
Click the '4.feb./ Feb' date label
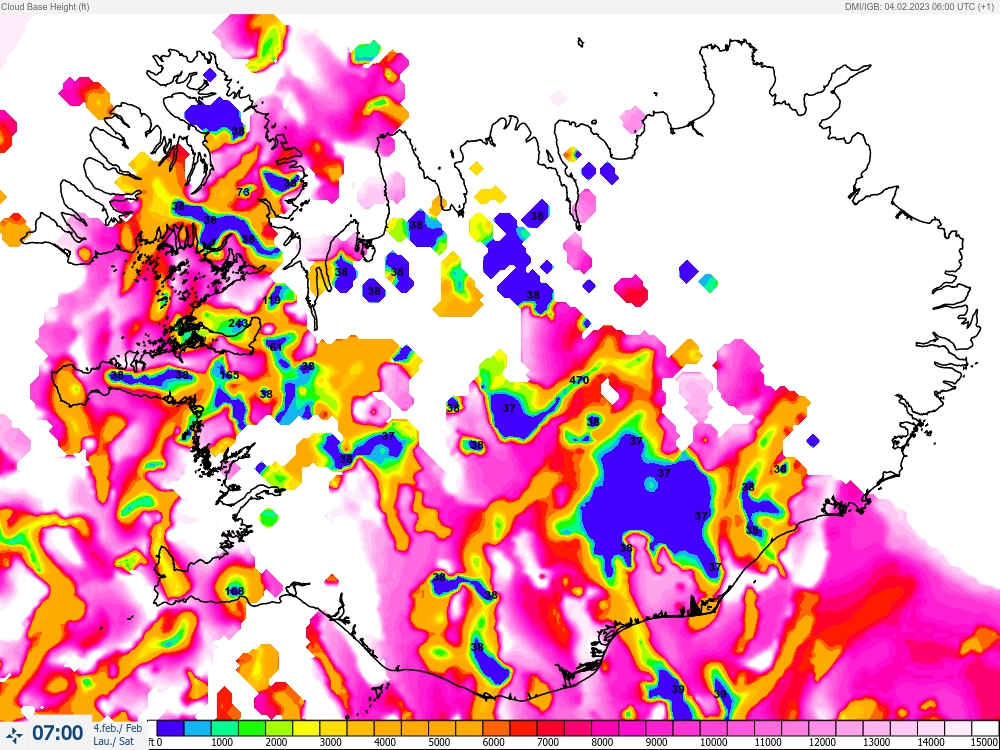(x=117, y=728)
